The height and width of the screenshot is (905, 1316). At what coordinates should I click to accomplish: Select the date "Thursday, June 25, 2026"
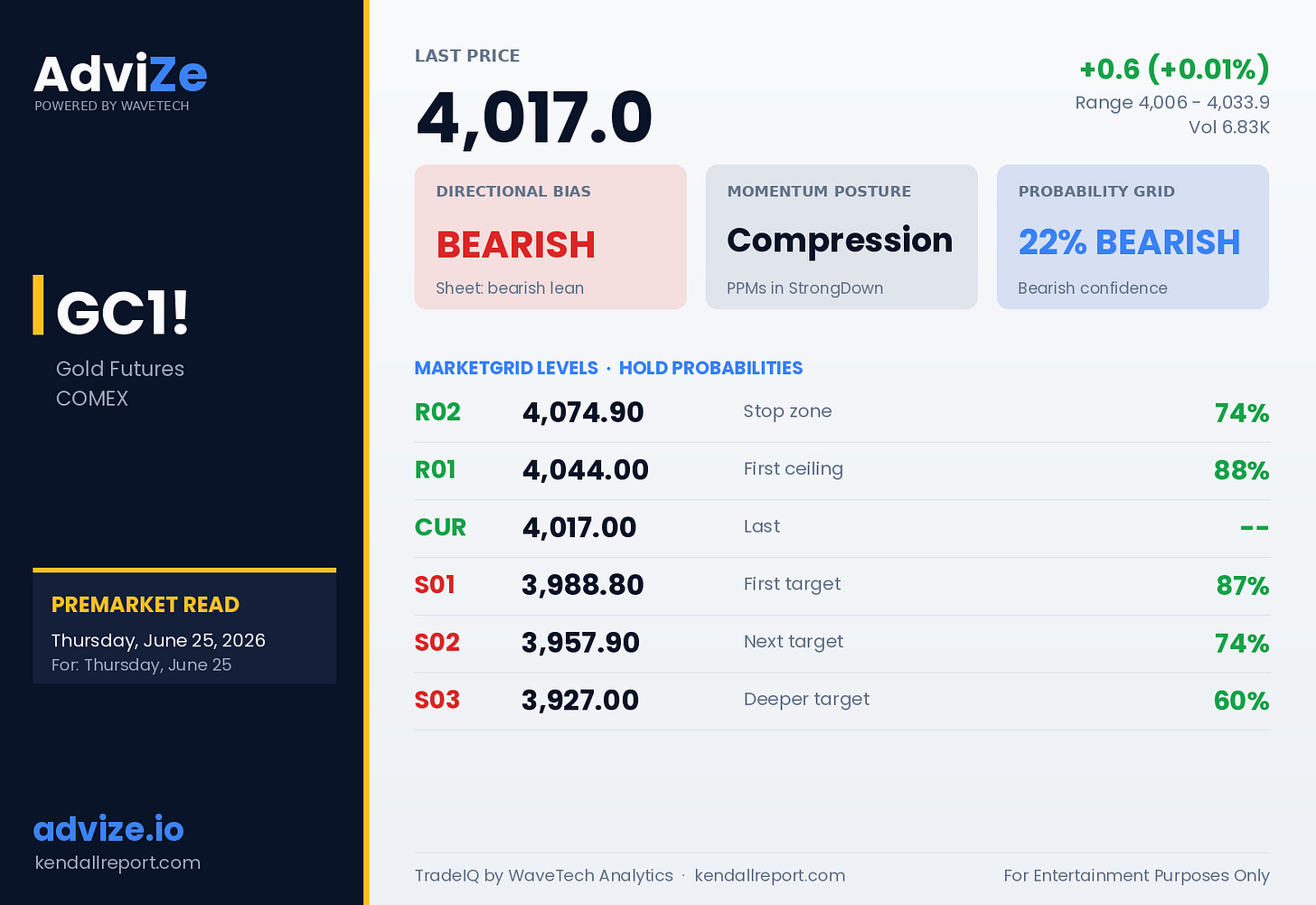[158, 640]
